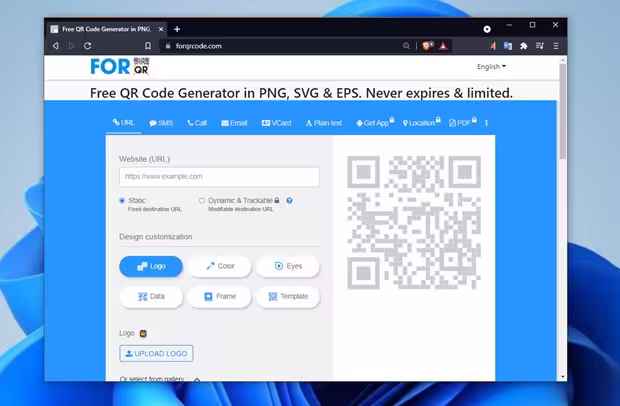Open the Location tab
The width and height of the screenshot is (620, 406).
422,123
